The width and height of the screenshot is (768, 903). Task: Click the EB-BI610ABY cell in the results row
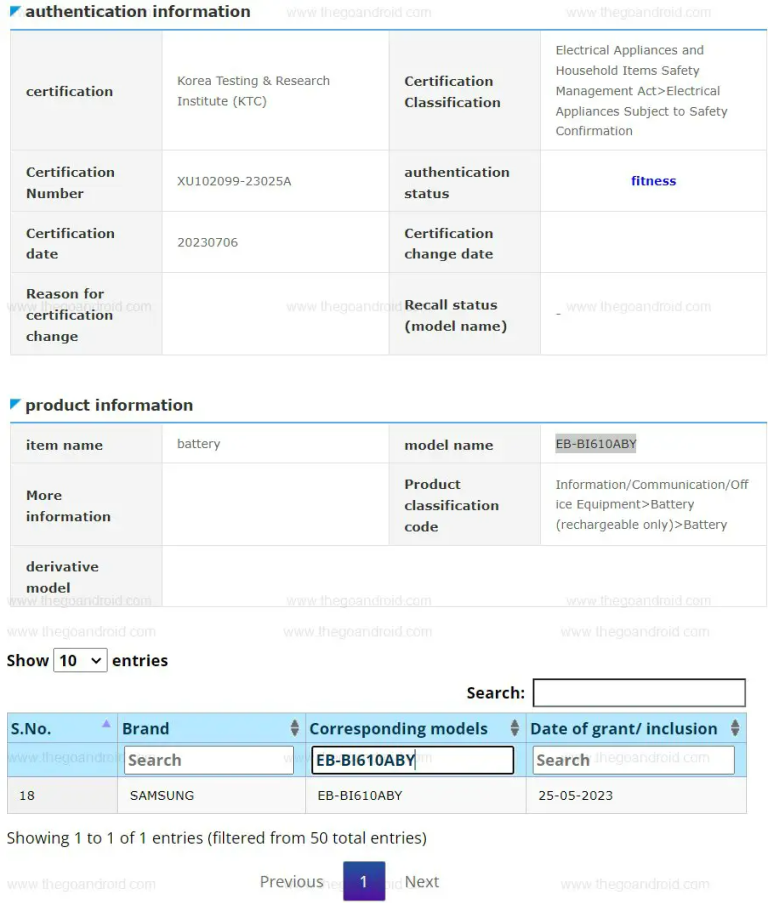coord(359,796)
